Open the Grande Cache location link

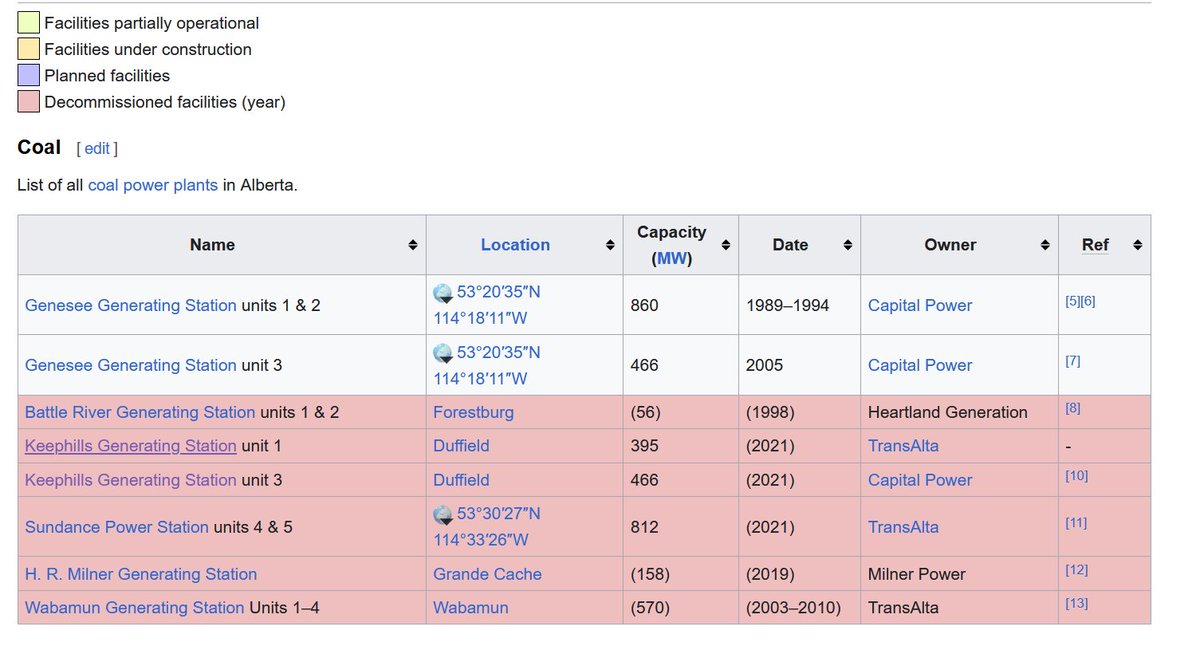point(487,574)
